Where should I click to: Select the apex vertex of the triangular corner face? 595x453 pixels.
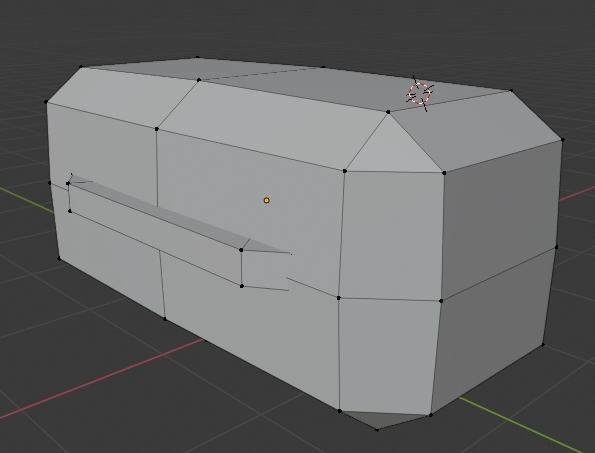tap(388, 112)
